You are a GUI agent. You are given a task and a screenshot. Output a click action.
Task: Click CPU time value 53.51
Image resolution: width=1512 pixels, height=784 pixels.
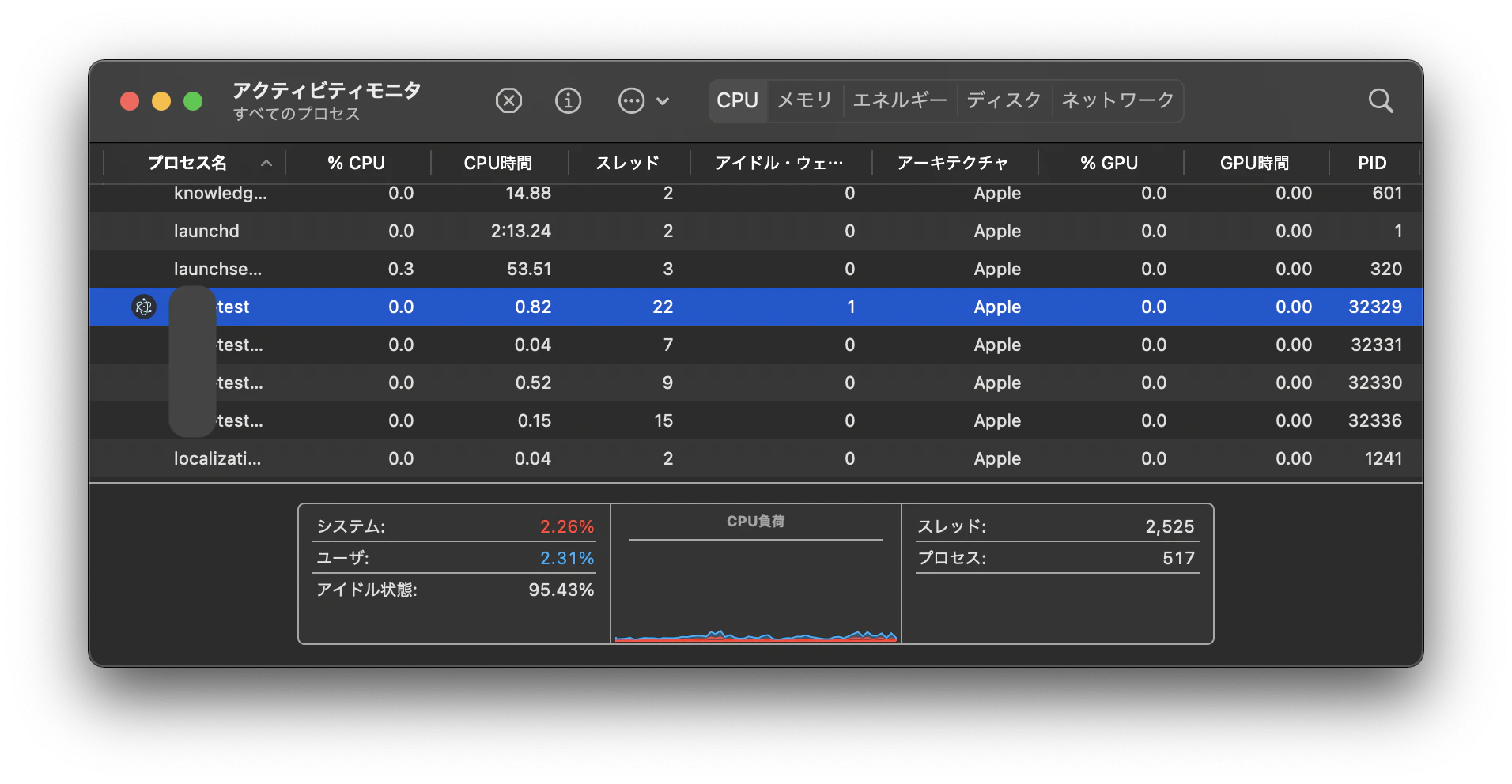point(529,269)
